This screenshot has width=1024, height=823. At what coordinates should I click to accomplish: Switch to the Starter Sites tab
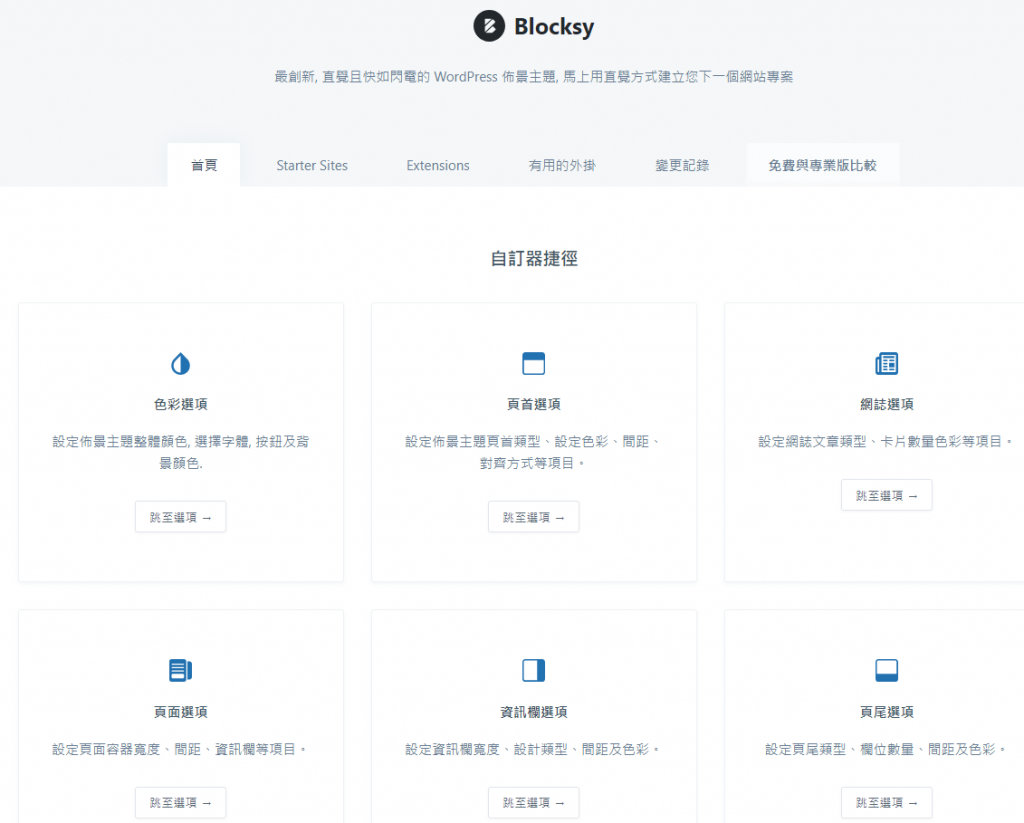click(312, 165)
